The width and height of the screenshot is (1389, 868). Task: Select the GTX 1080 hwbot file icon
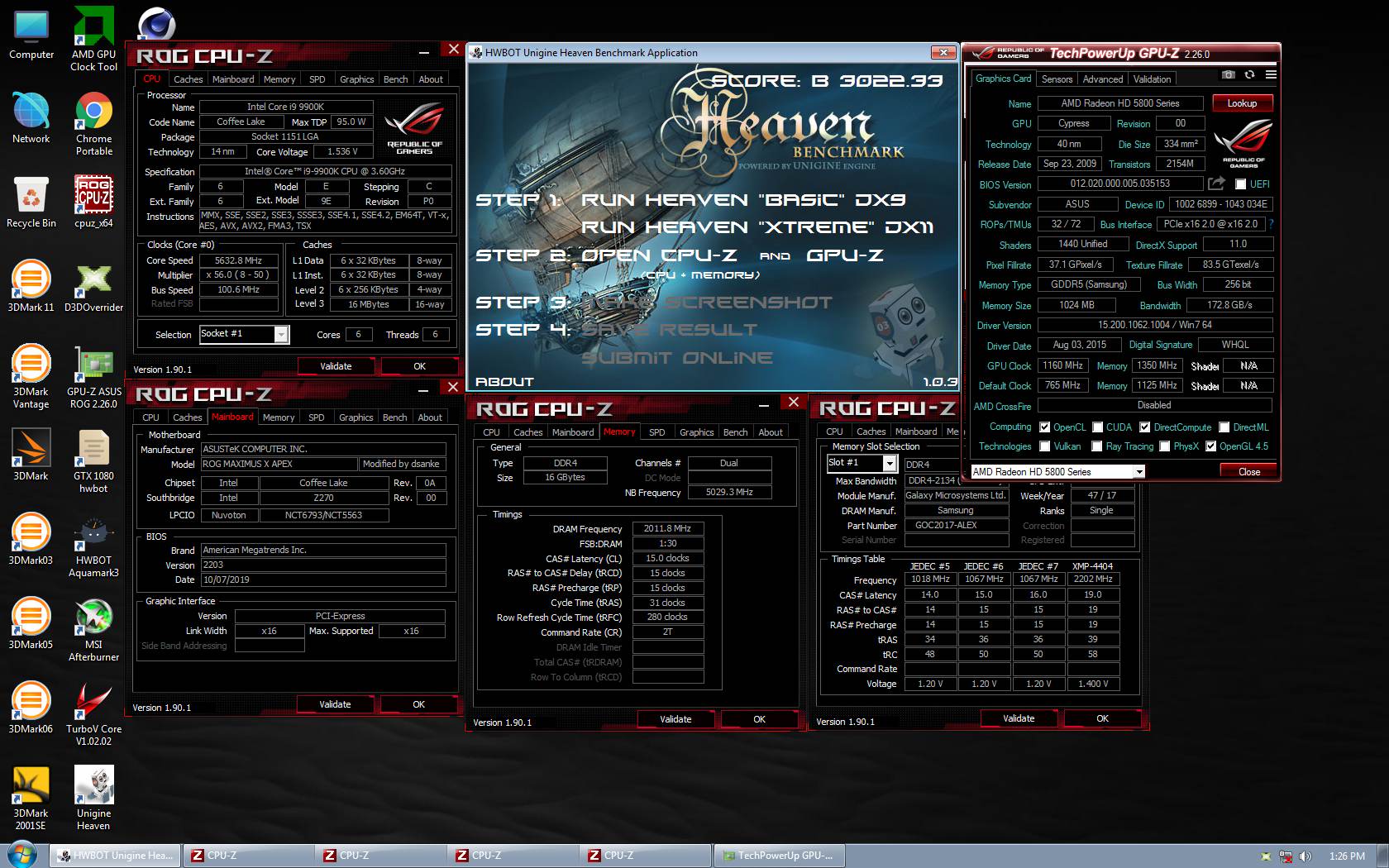[93, 461]
